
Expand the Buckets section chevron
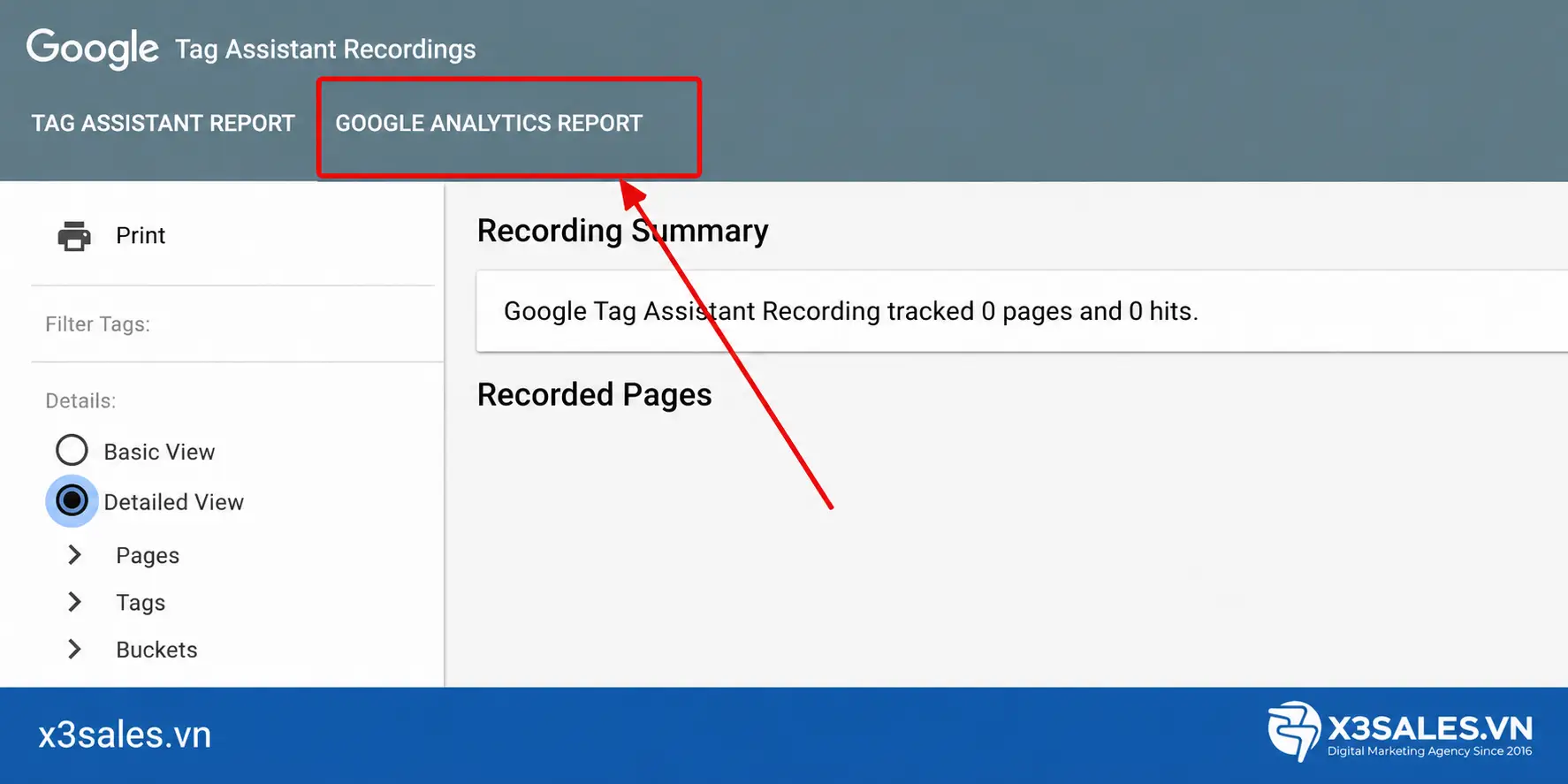pyautogui.click(x=75, y=650)
